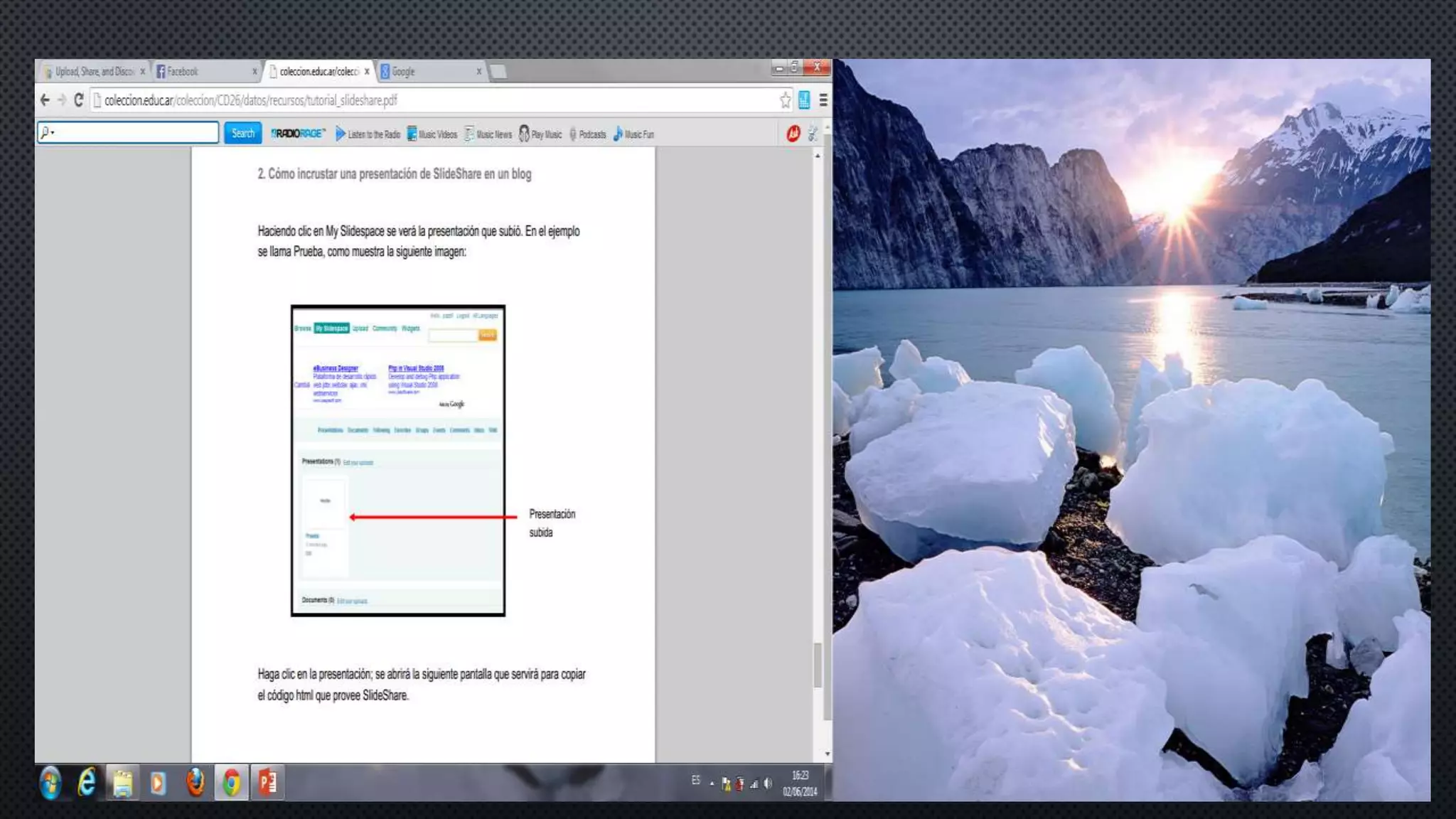The height and width of the screenshot is (819, 1456).
Task: Launch Firefox from the taskbar
Action: pos(196,783)
